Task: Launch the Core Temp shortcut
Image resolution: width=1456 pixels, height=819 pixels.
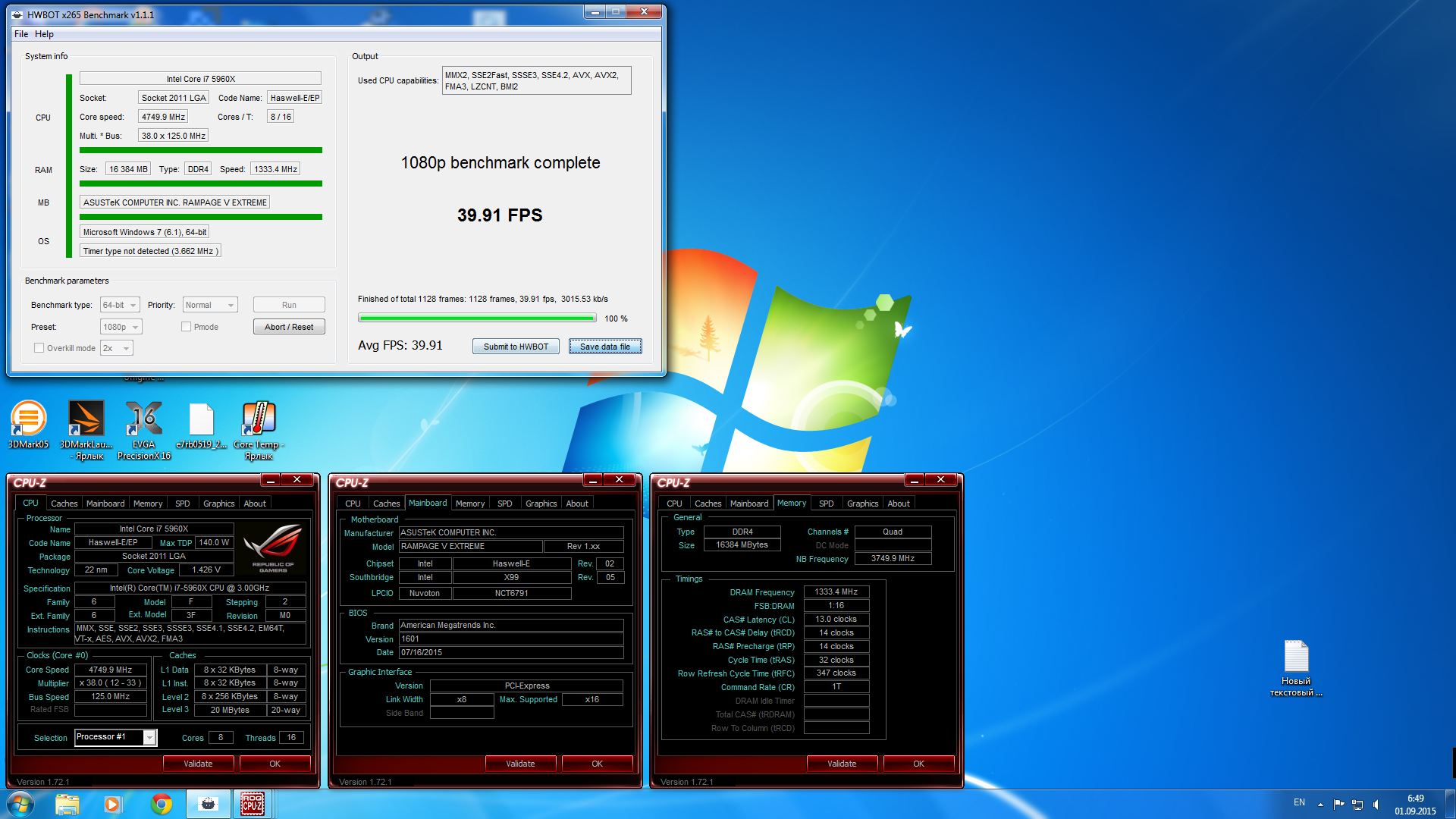Action: pyautogui.click(x=259, y=429)
